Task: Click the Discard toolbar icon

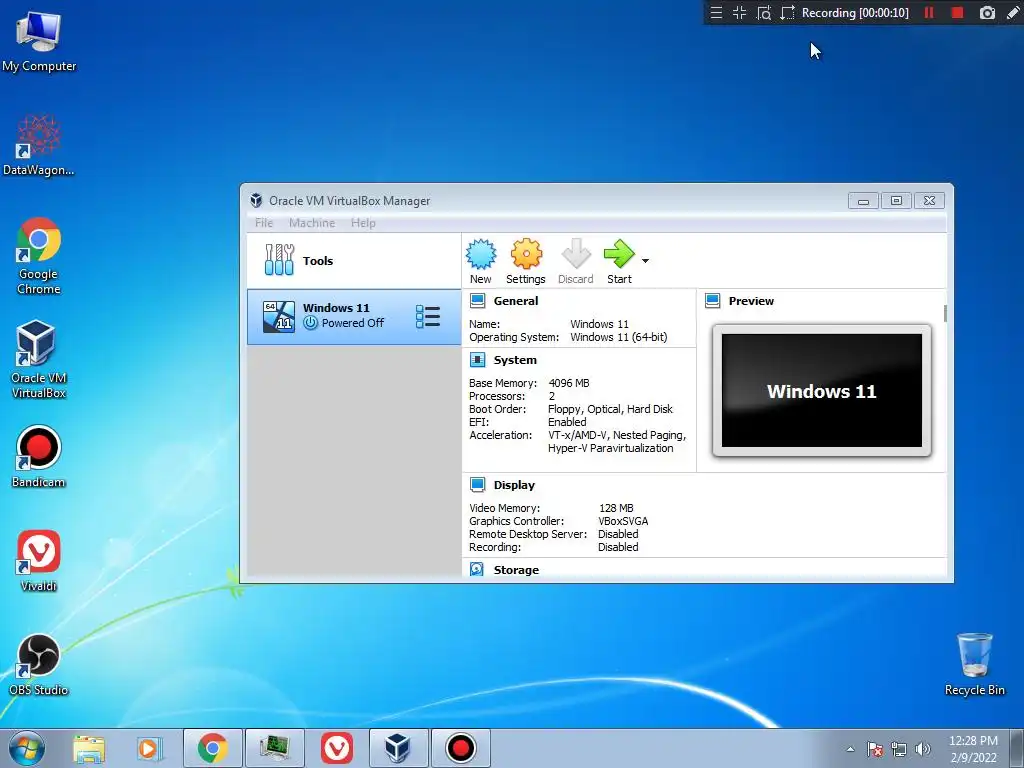Action: point(575,261)
